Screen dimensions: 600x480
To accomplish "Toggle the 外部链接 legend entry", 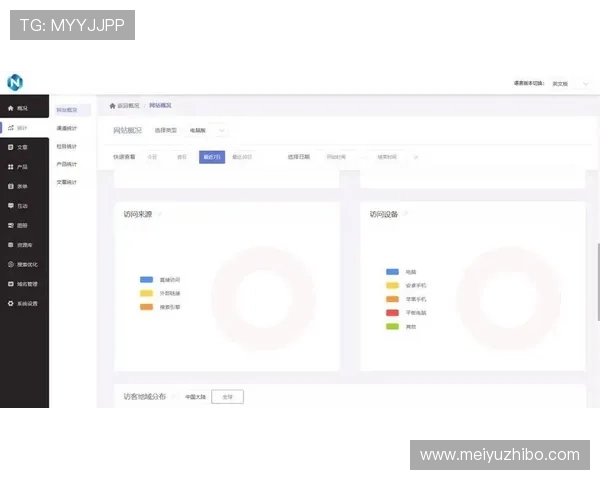I will (160, 294).
